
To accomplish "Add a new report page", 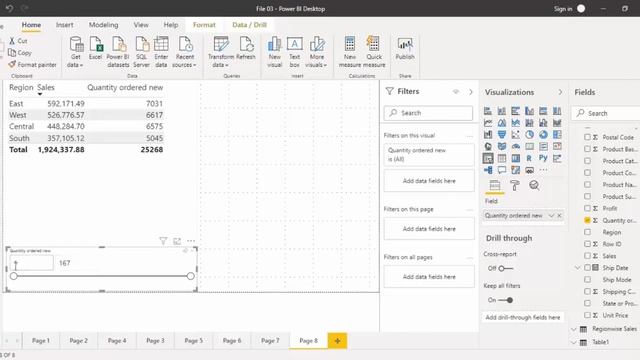I will pos(337,341).
